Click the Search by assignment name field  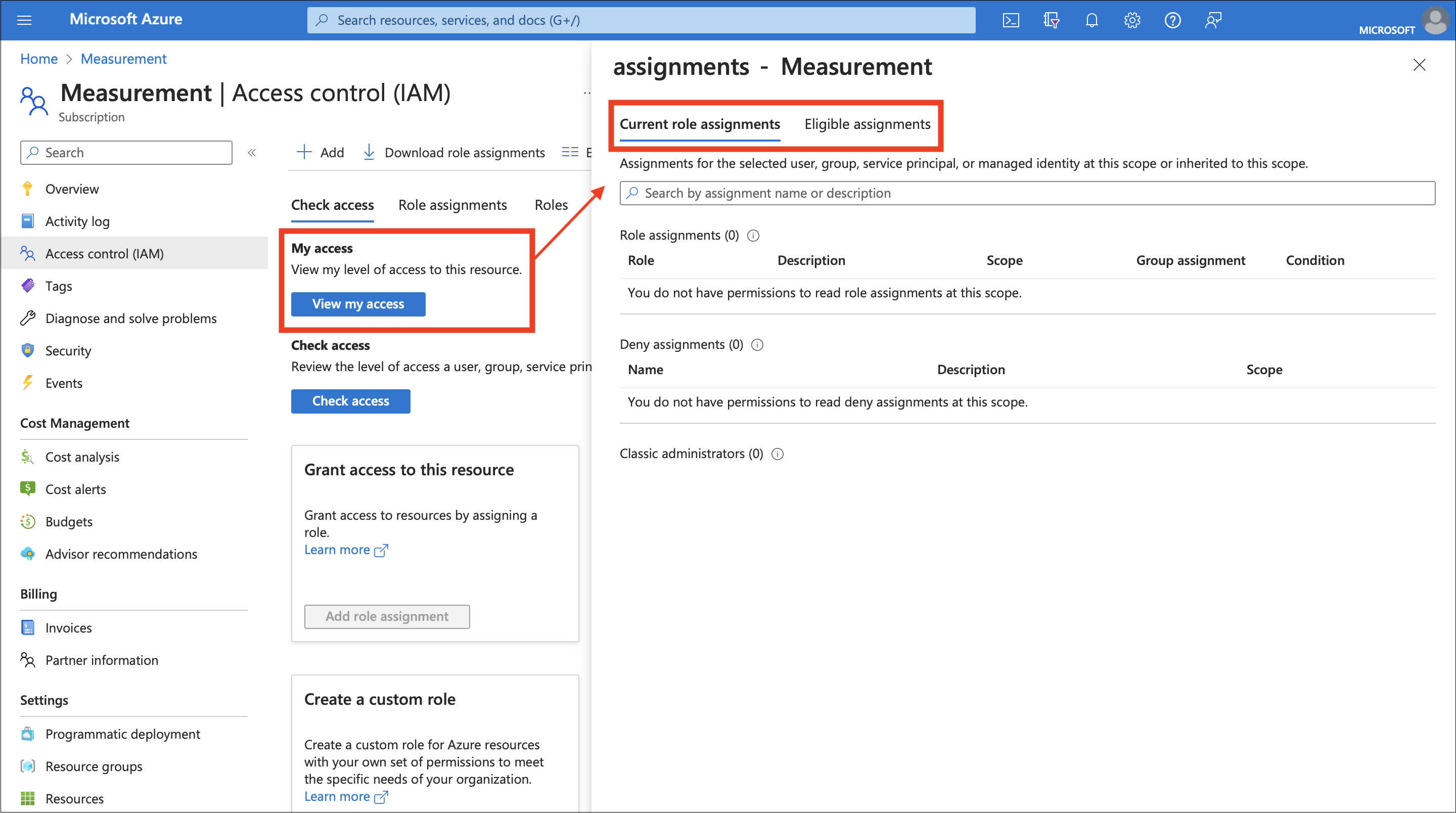1028,192
